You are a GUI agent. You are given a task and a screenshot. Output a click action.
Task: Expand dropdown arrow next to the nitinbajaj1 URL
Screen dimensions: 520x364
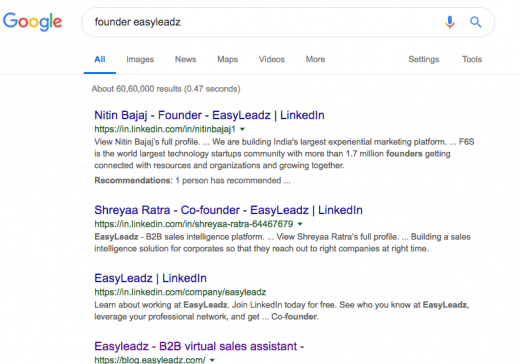(x=242, y=129)
